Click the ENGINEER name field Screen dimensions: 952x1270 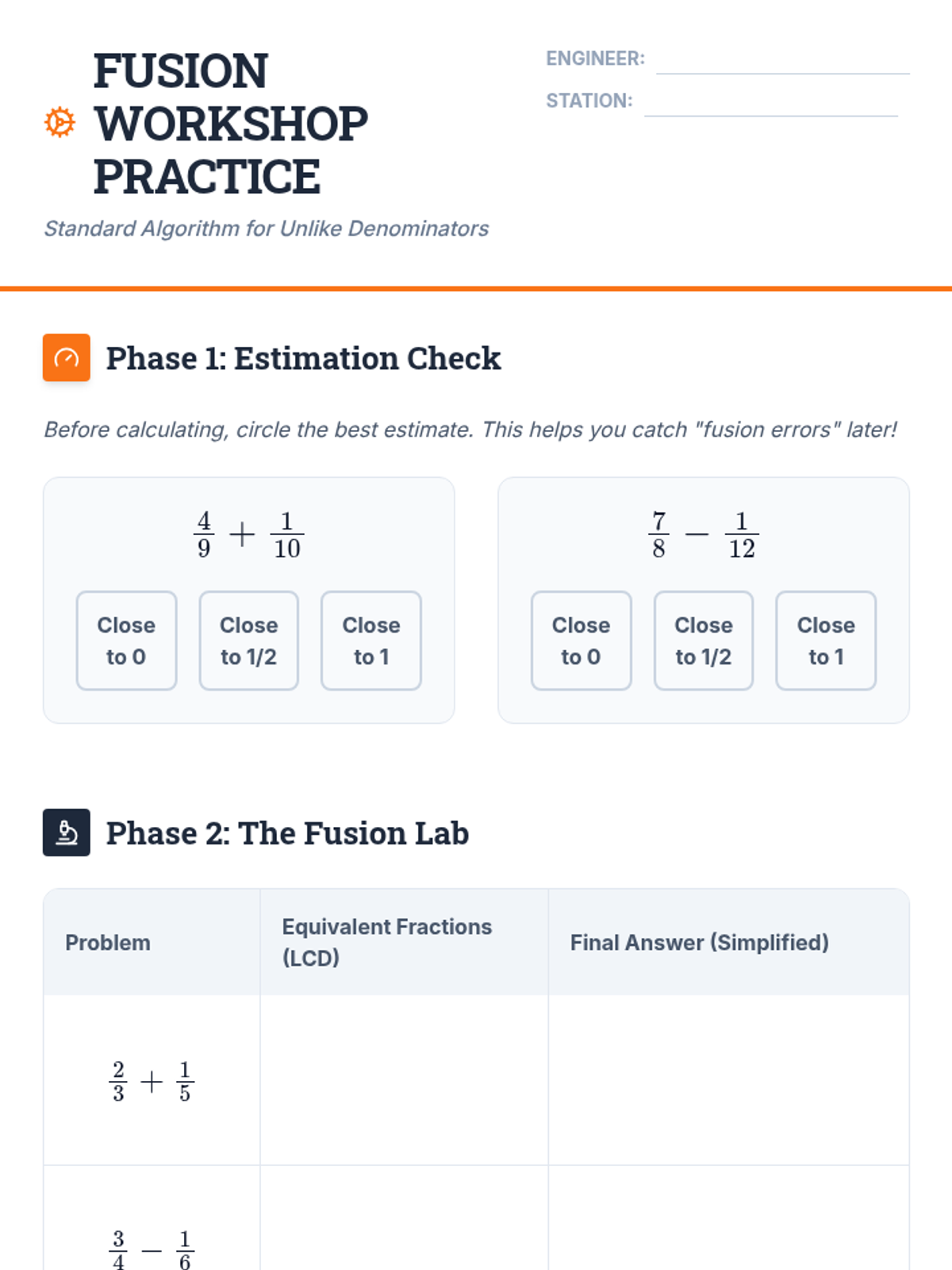click(782, 60)
